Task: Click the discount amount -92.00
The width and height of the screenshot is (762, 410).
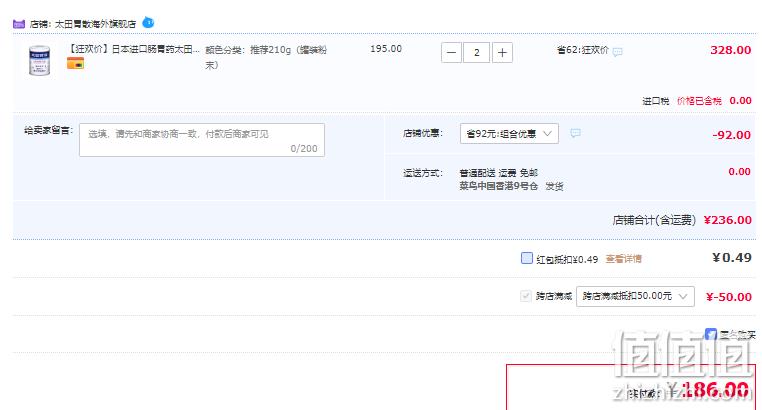Action: coord(731,135)
